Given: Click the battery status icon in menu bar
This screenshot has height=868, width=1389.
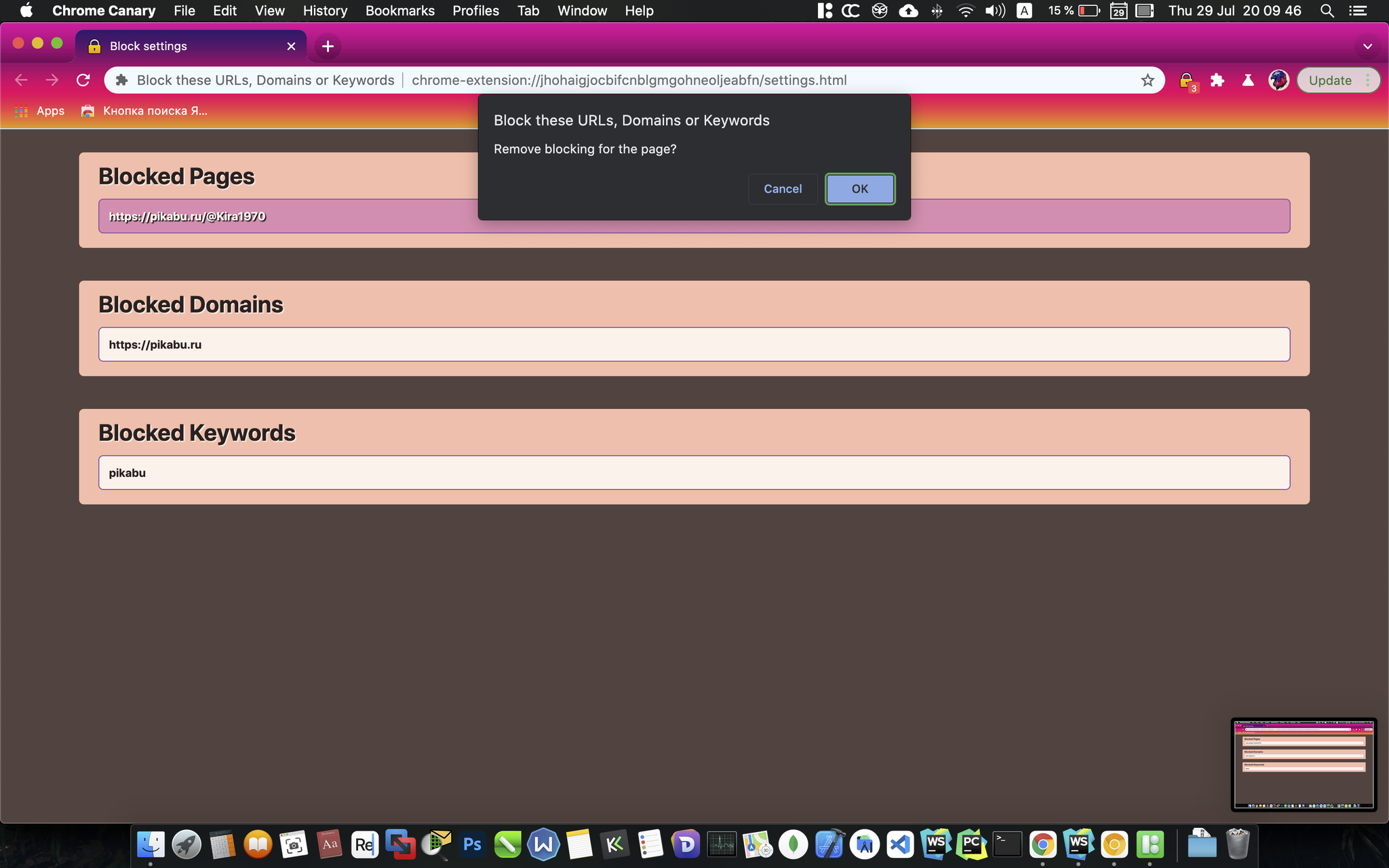Looking at the screenshot, I should tap(1089, 11).
